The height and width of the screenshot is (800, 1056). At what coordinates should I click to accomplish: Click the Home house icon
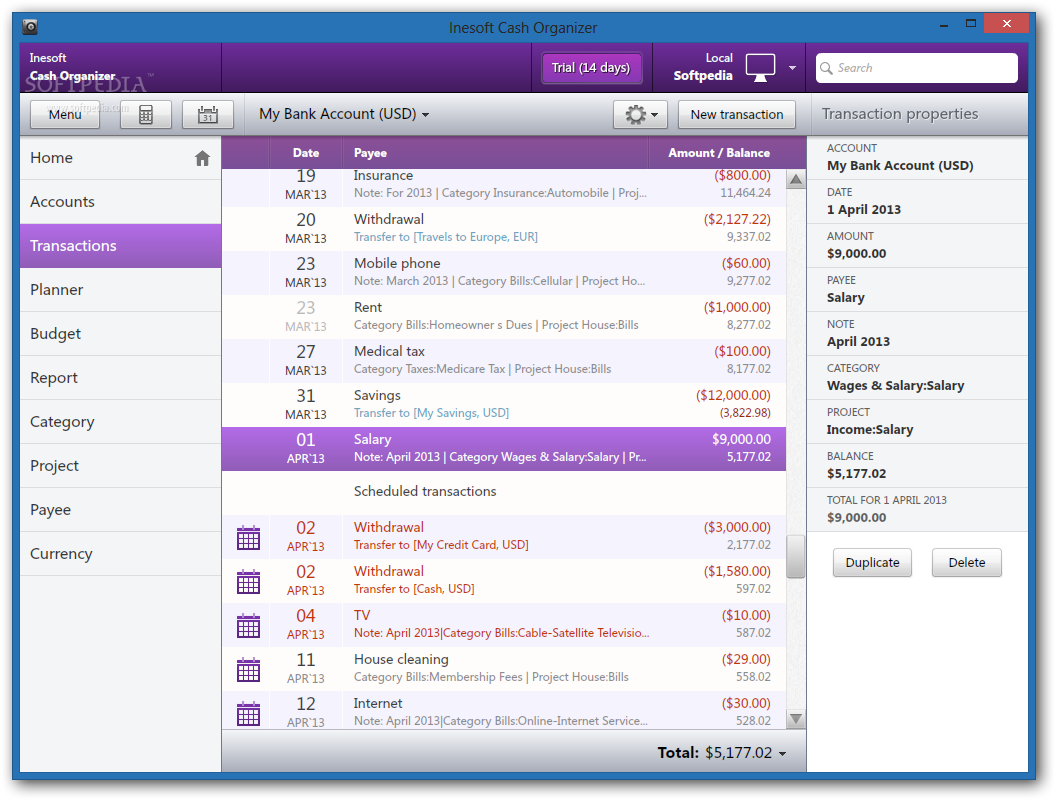[202, 158]
